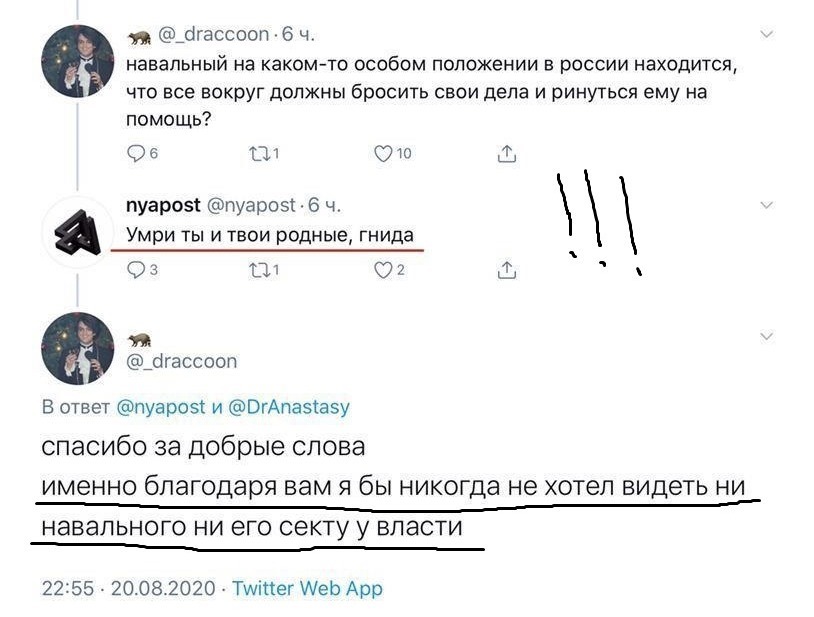Reply to the first _draccoon tweet
Image resolution: width=814 pixels, height=617 pixels.
137,153
